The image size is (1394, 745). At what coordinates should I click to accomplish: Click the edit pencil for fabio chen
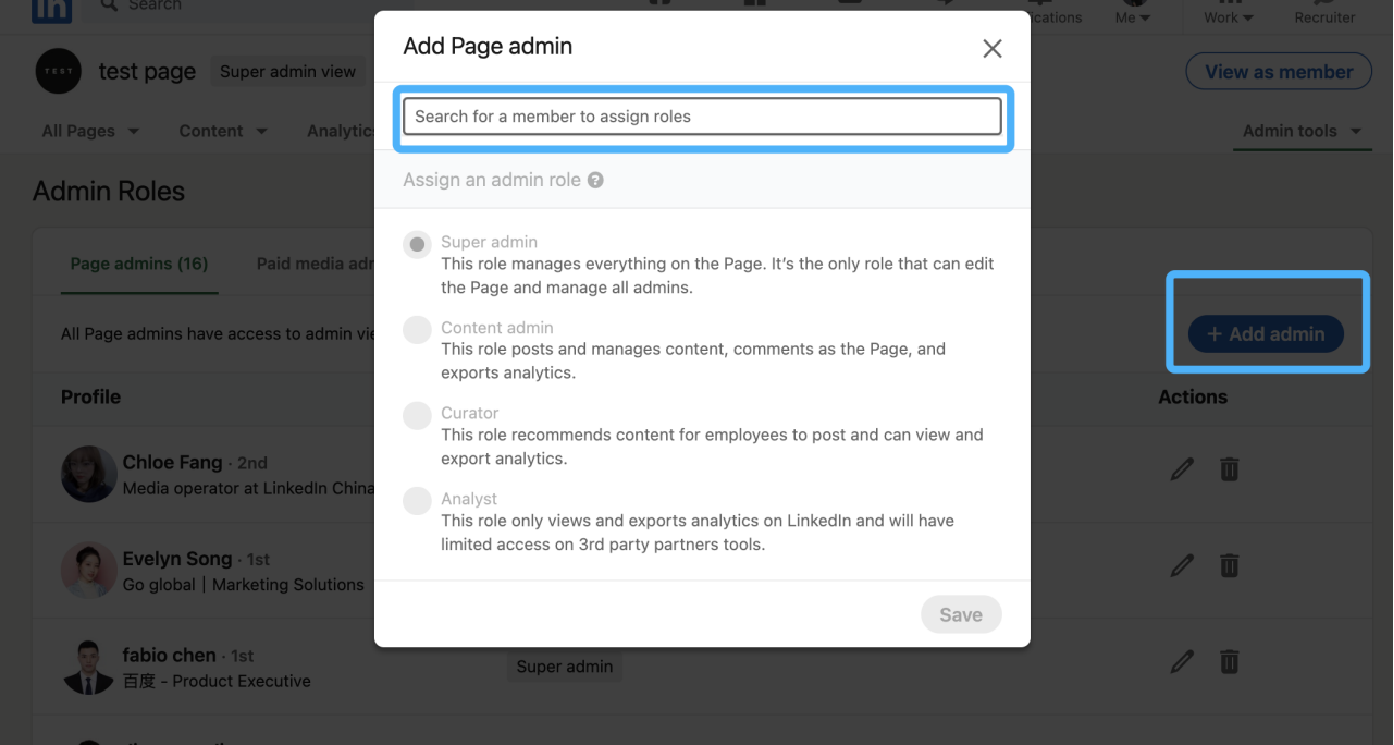[x=1182, y=661]
